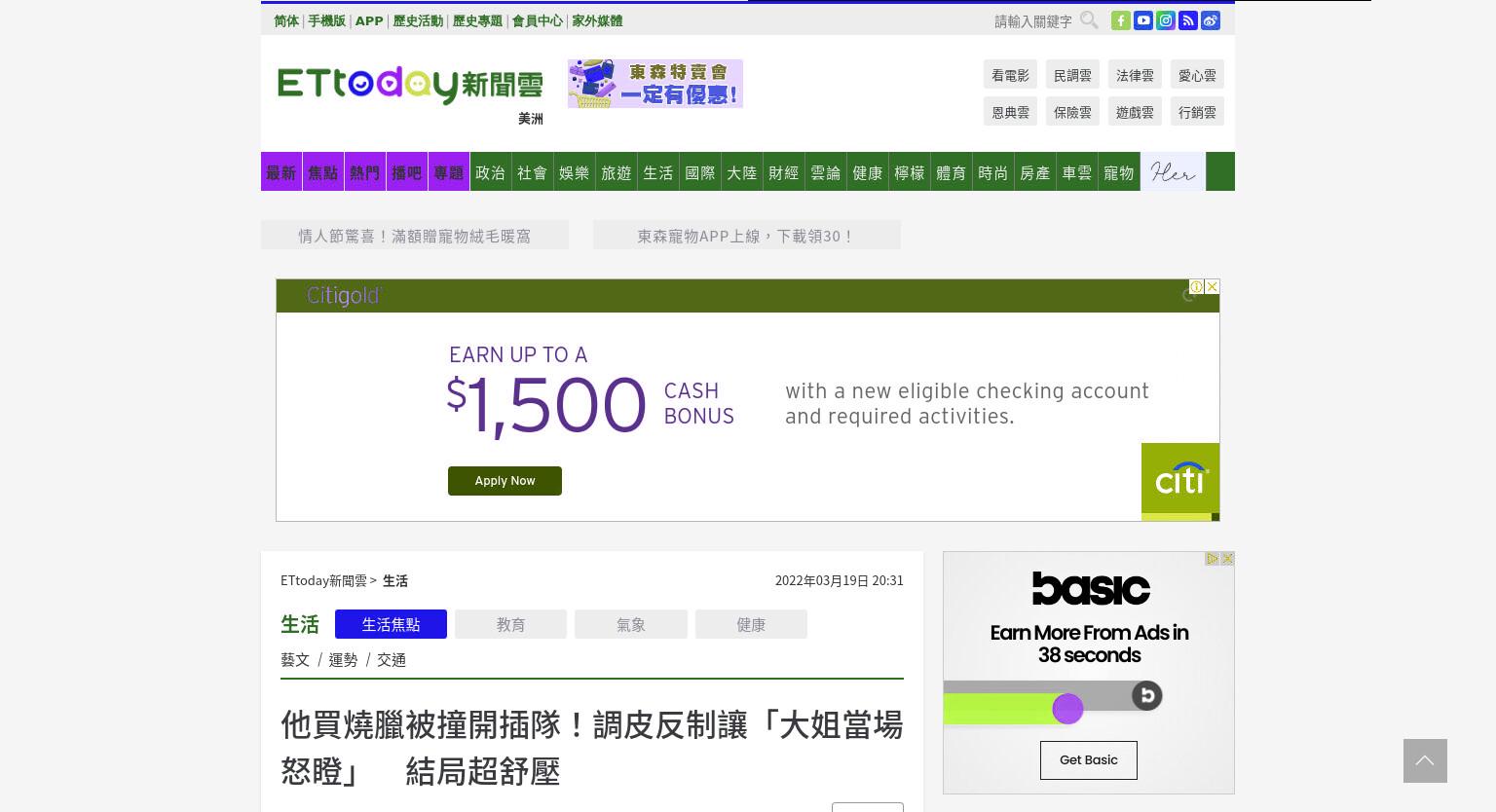This screenshot has width=1496, height=812.
Task: Click the back-to-top arrow button
Action: click(1425, 760)
